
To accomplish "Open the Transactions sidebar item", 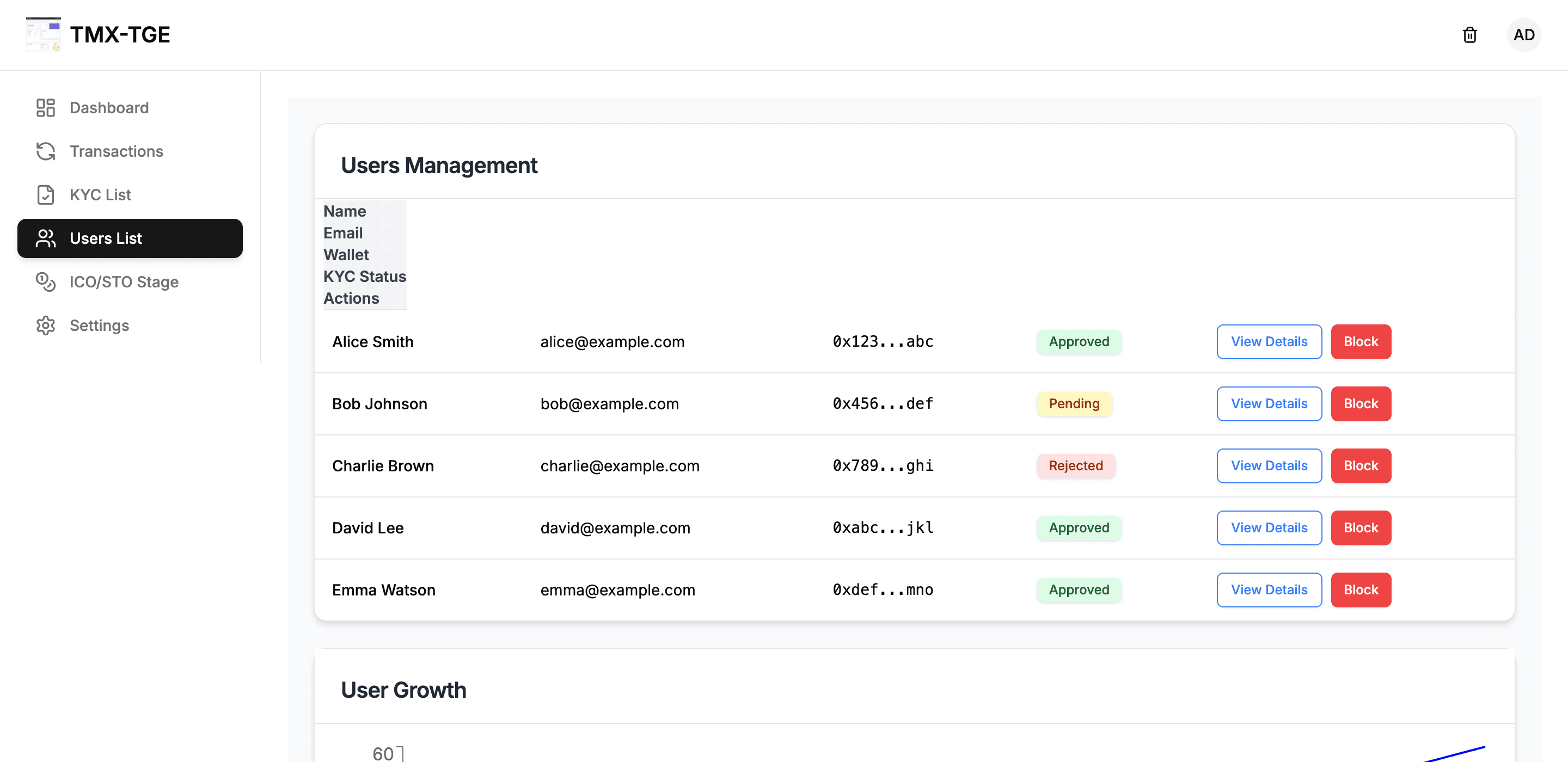I will tap(130, 151).
